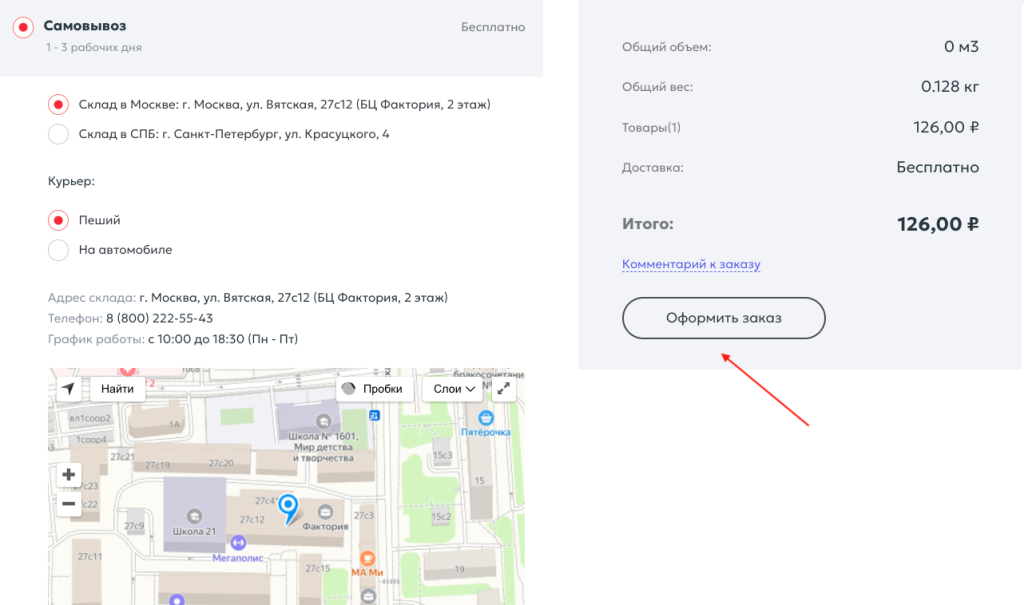
Task: Choose Пеший courier type
Action: click(x=59, y=220)
